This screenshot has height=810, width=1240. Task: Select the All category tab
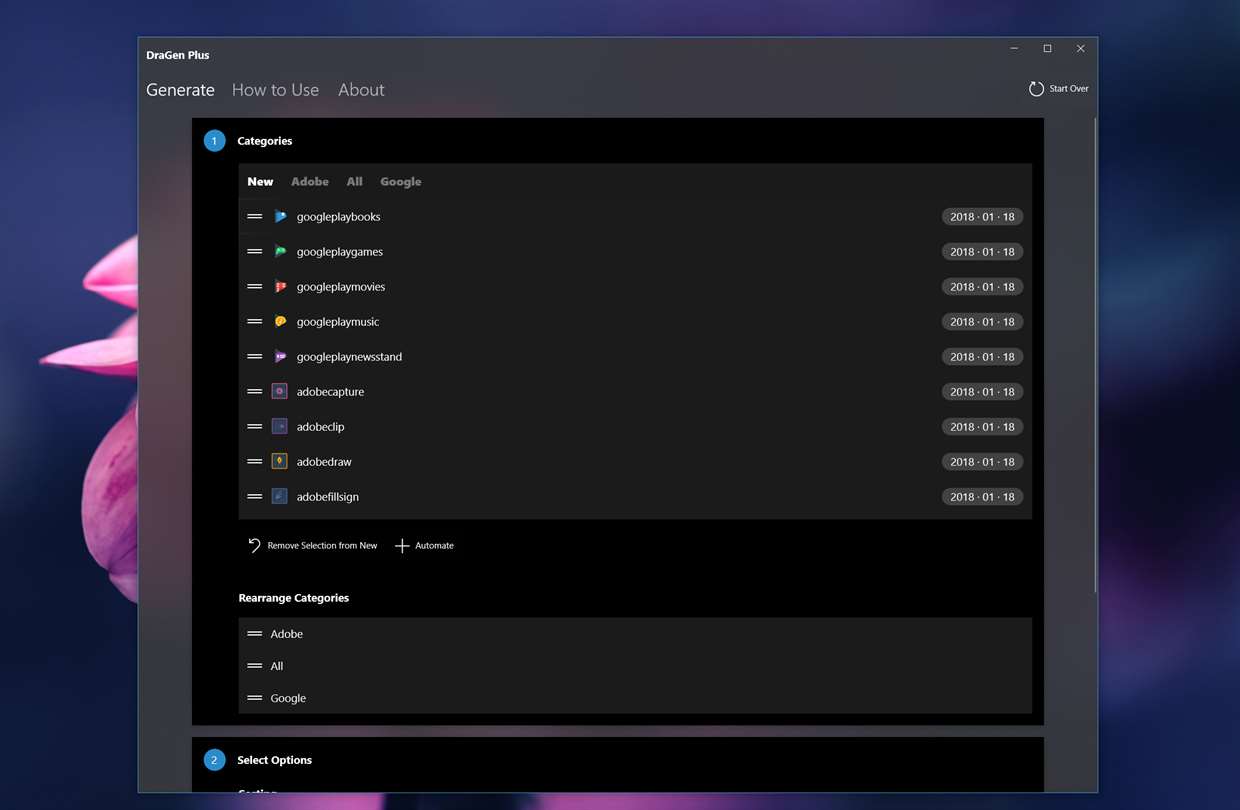tap(354, 182)
